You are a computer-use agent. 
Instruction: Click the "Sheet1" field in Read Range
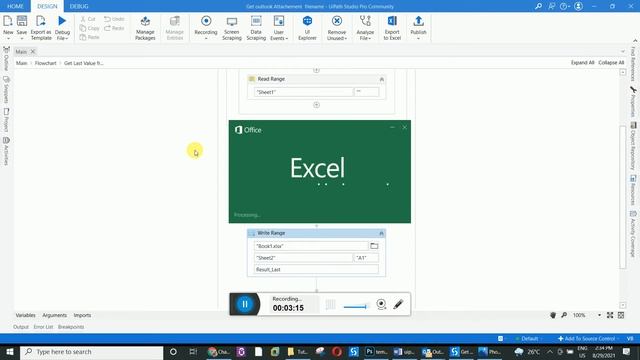303,92
